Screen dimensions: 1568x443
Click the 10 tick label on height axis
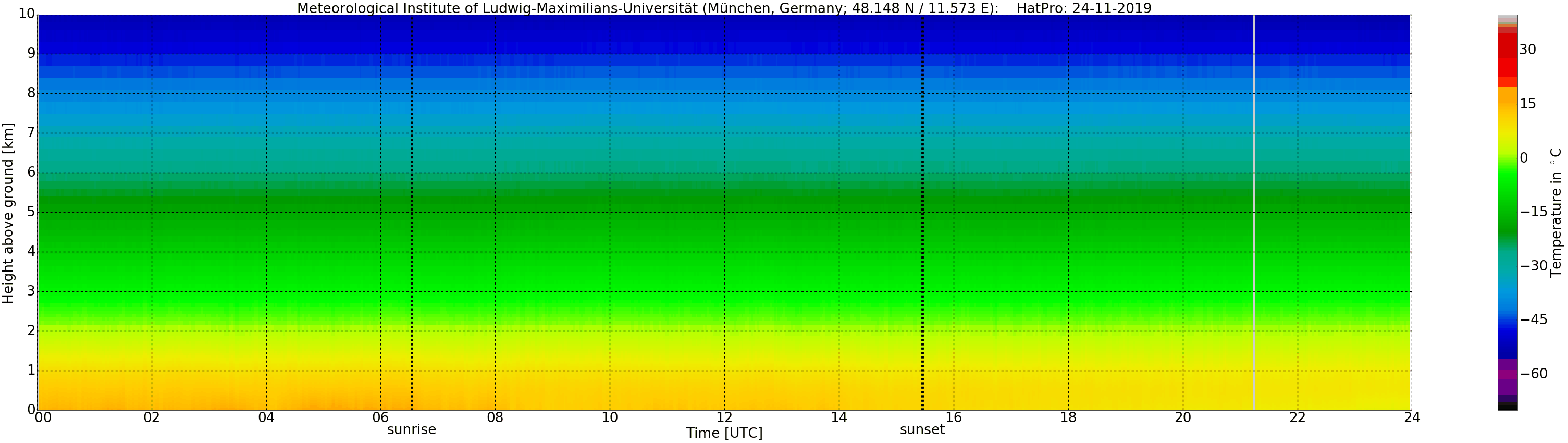tap(26, 14)
